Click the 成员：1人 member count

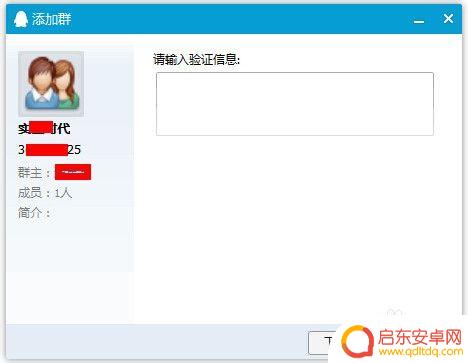tap(45, 193)
